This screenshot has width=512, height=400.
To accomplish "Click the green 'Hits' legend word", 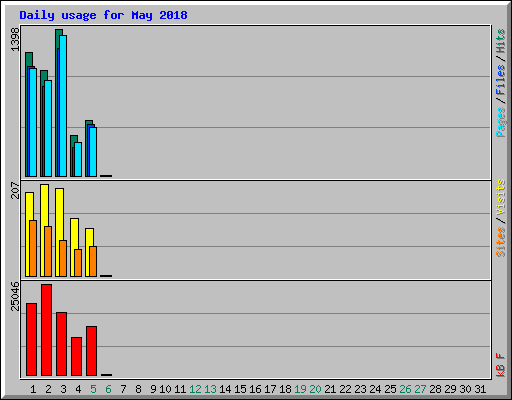I will coord(501,41).
